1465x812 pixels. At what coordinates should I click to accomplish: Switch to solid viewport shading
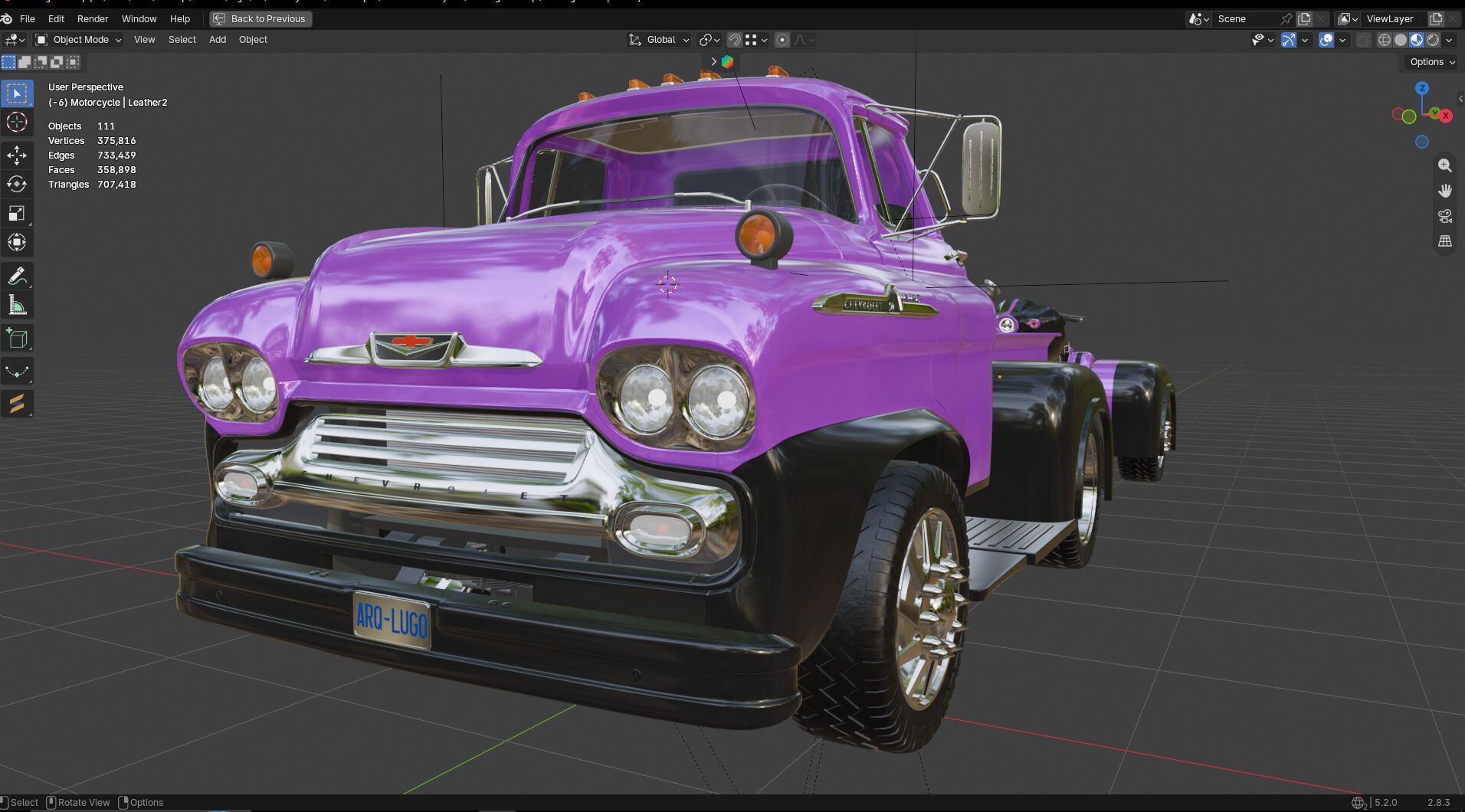(1401, 40)
